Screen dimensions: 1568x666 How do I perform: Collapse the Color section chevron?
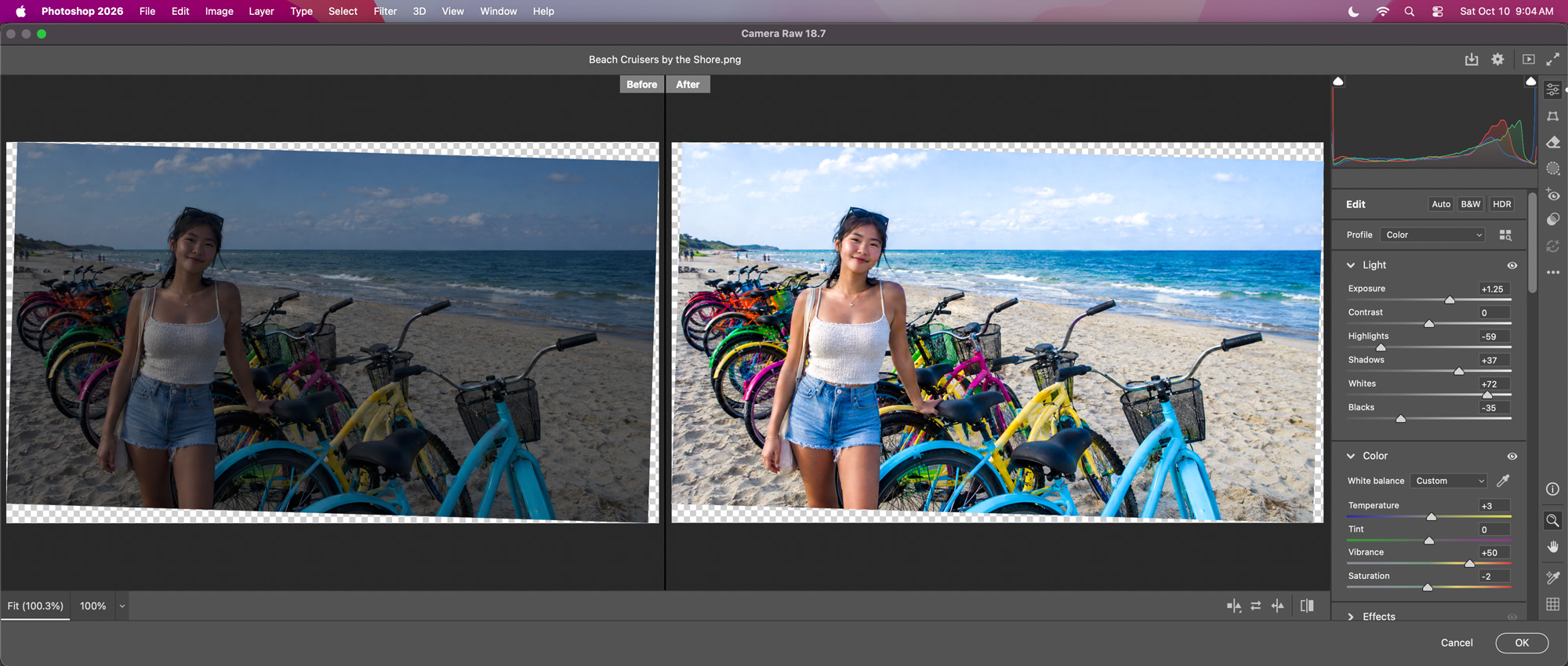(1351, 456)
